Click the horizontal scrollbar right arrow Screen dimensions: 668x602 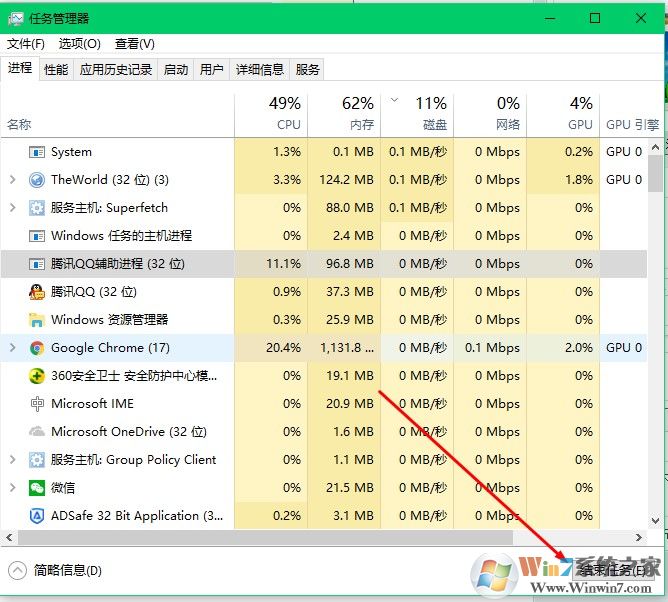[639, 538]
